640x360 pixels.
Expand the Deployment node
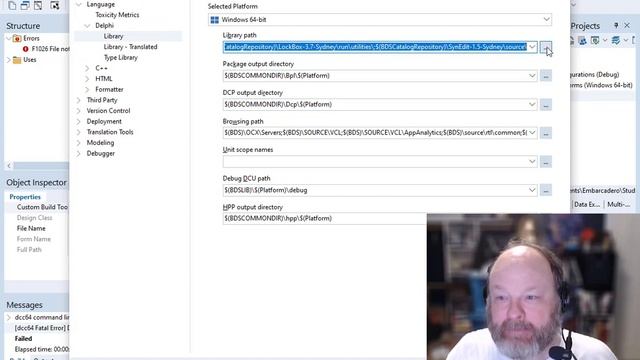(79, 122)
